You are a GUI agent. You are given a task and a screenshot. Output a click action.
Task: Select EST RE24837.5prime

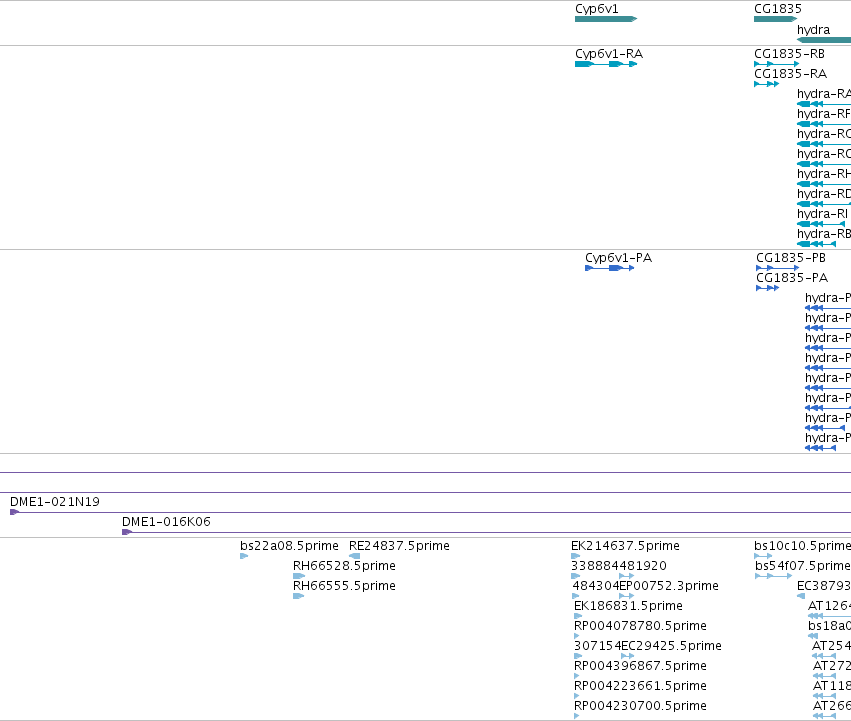[x=354, y=556]
